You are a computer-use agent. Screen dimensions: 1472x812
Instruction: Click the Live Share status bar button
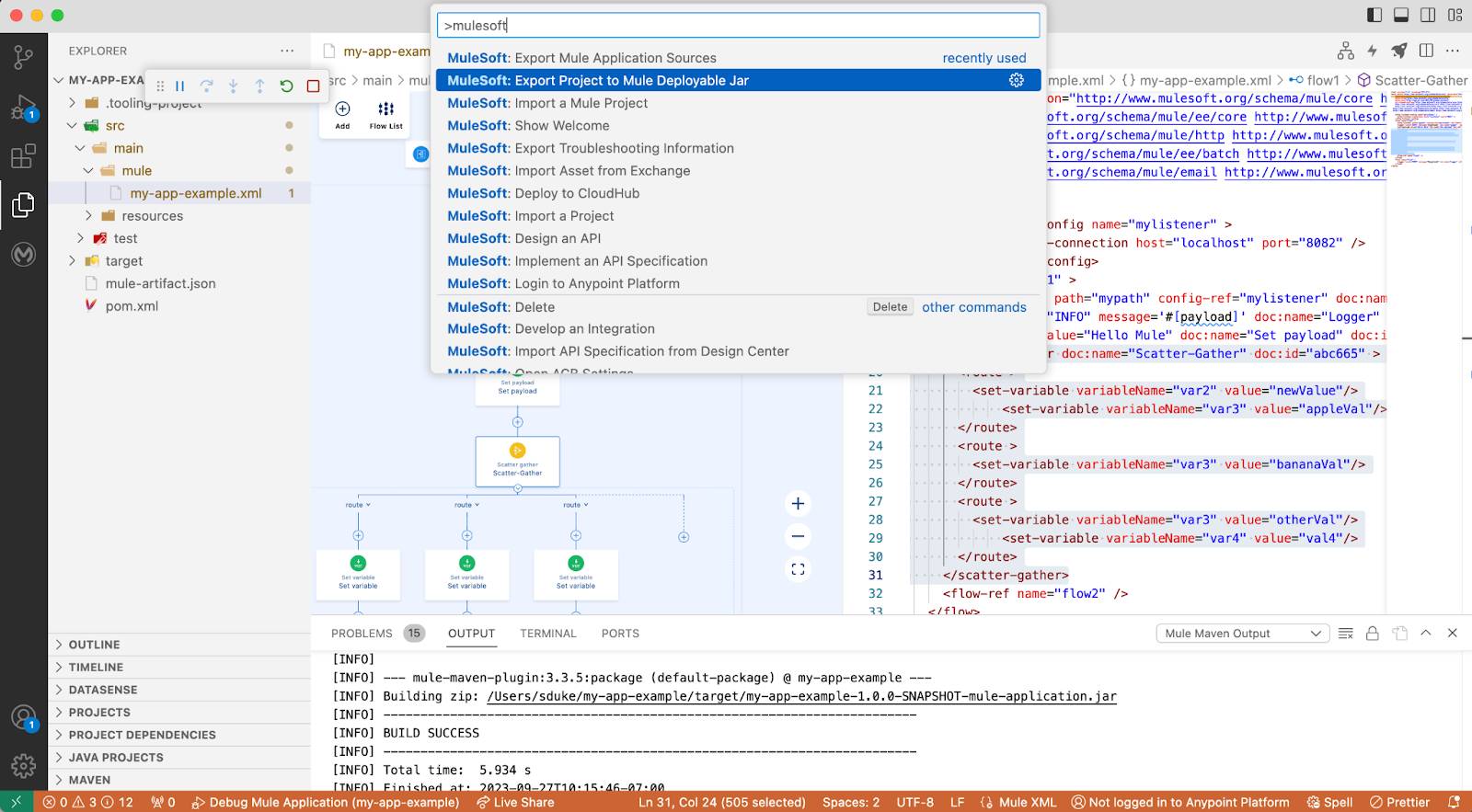[515, 802]
